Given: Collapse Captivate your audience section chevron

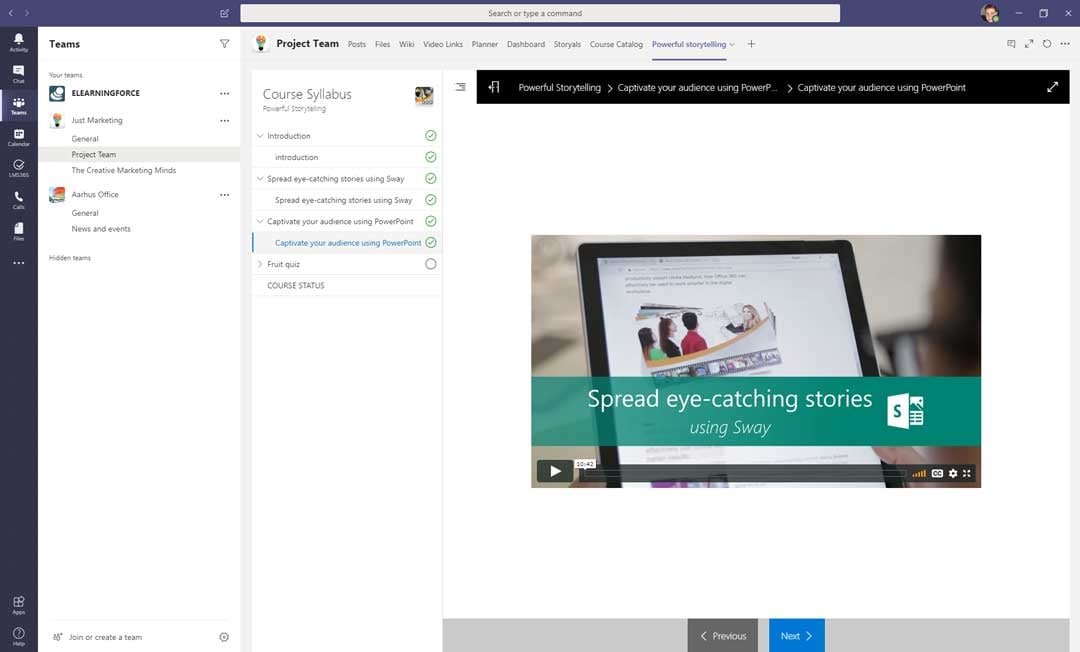Looking at the screenshot, I should [260, 221].
